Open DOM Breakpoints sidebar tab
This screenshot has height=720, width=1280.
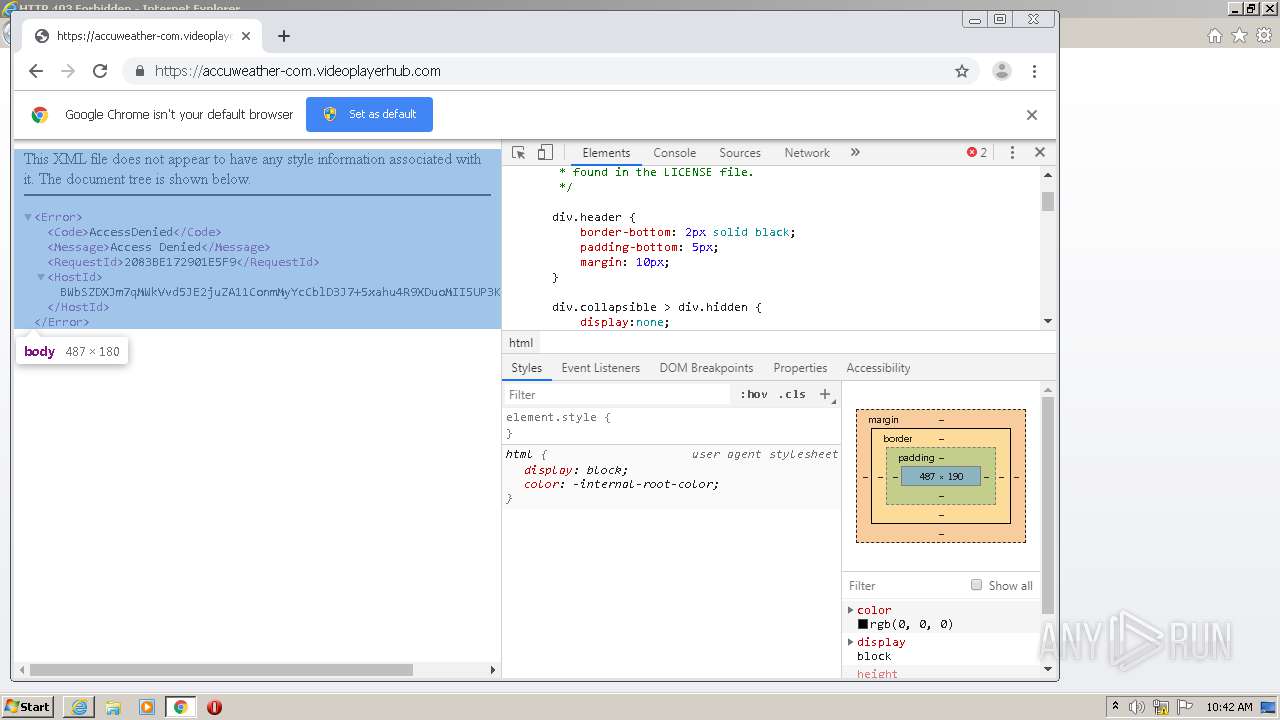click(706, 368)
